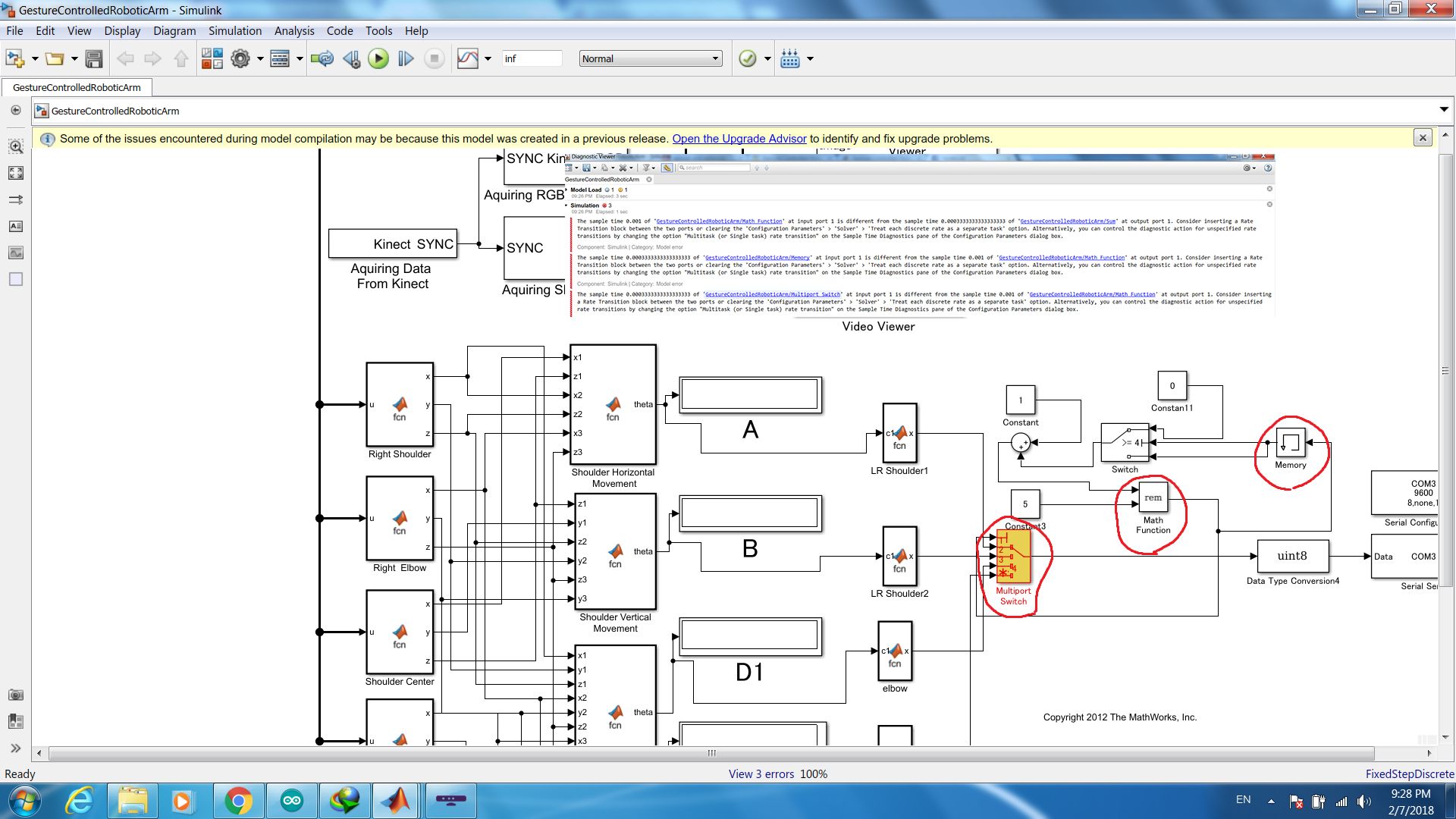
Task: Click the simulation stop time field
Action: (x=531, y=58)
